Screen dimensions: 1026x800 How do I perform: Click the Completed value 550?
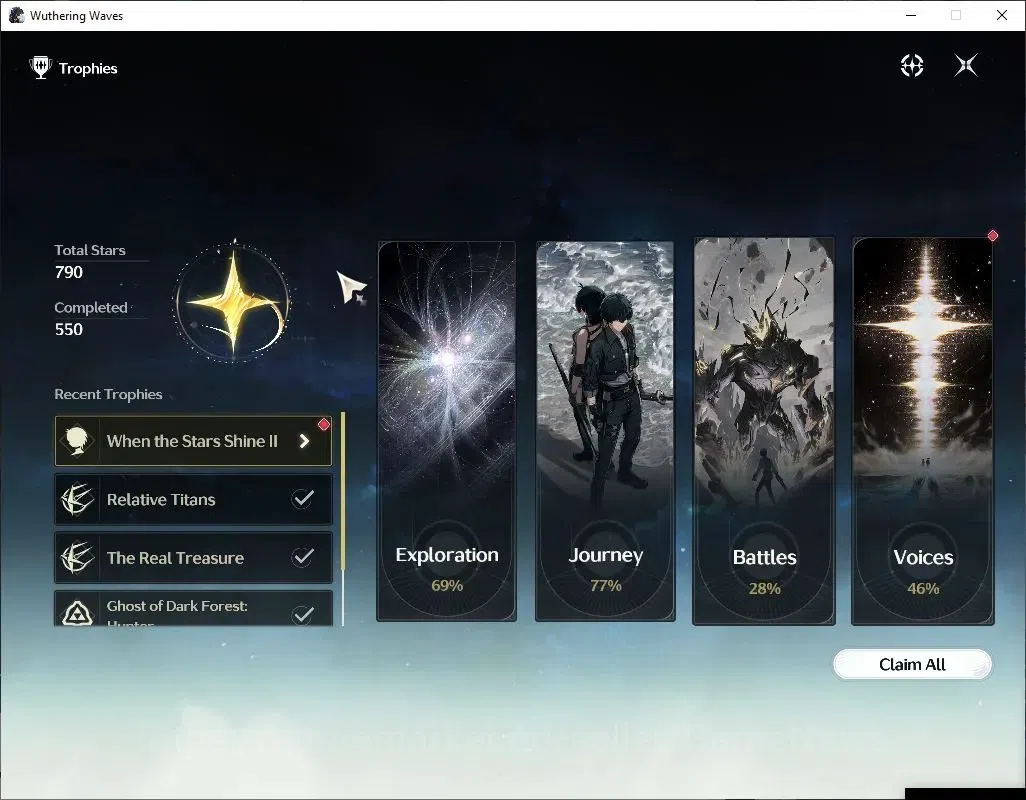[69, 329]
